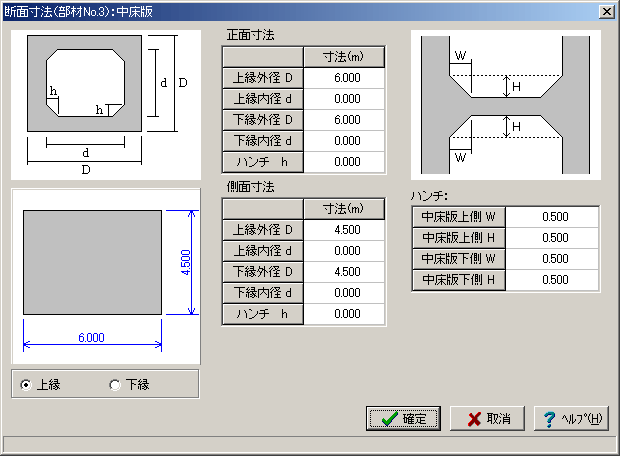This screenshot has width=620, height=456.
Task: Edit 側面寸法 下縁外径 D value 4.500
Action: coord(344,272)
